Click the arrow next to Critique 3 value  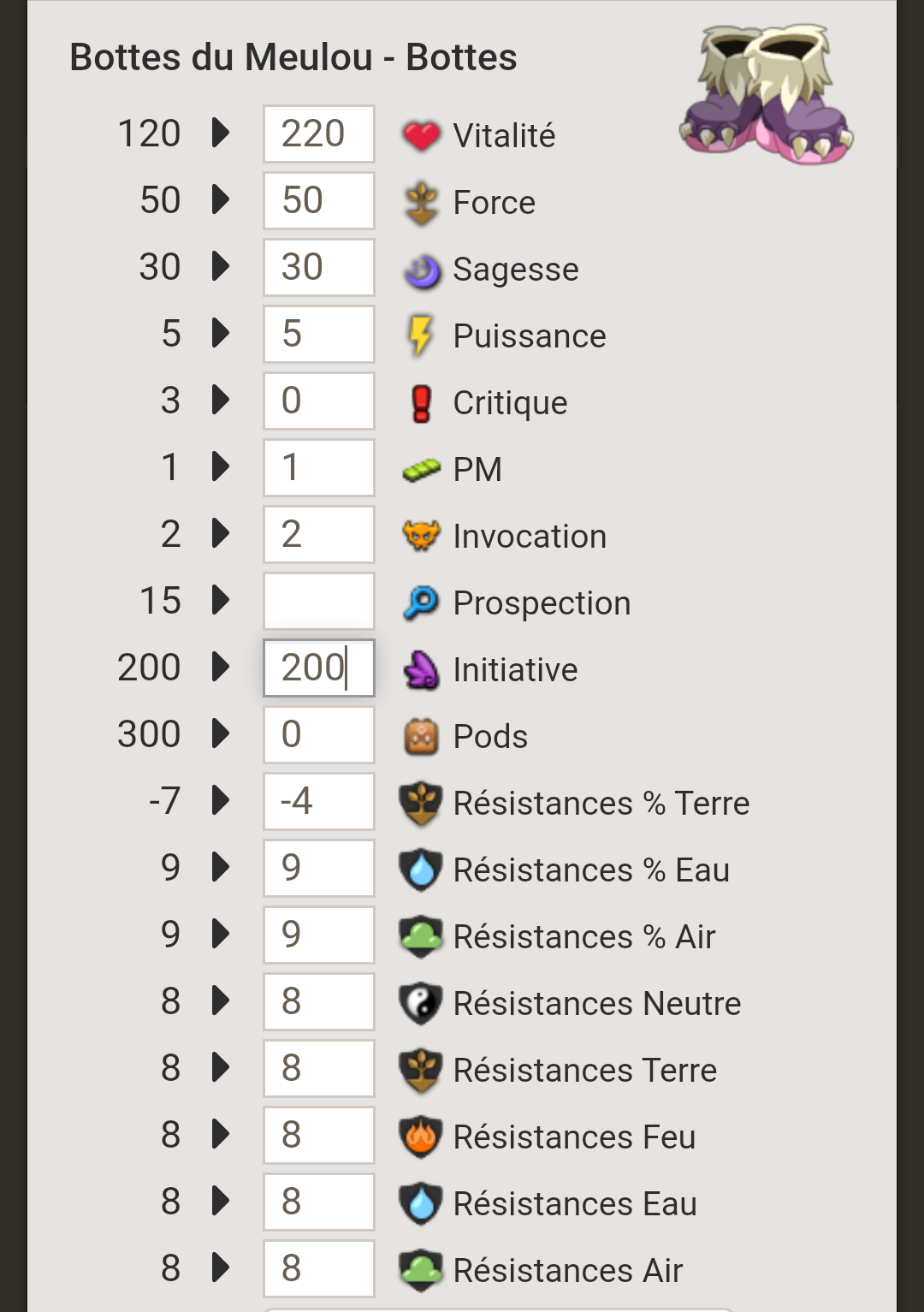221,400
